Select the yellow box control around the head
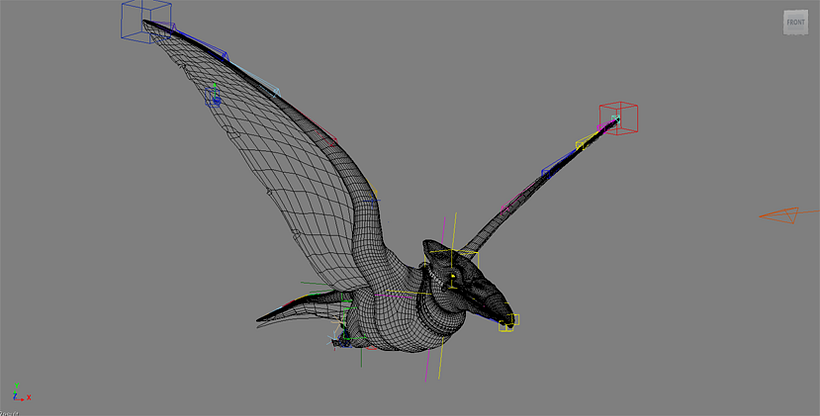The height and width of the screenshot is (416, 820). tap(454, 269)
